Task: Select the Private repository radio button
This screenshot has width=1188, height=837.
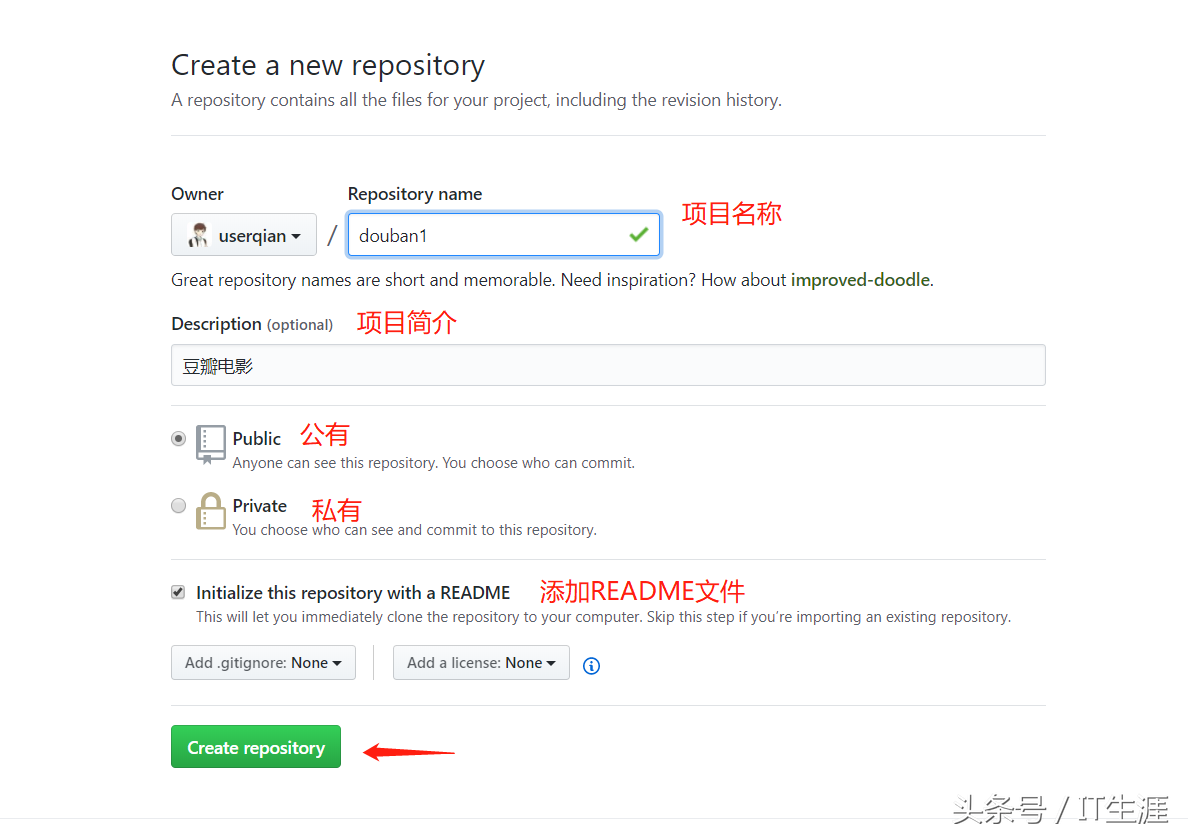Action: [178, 505]
